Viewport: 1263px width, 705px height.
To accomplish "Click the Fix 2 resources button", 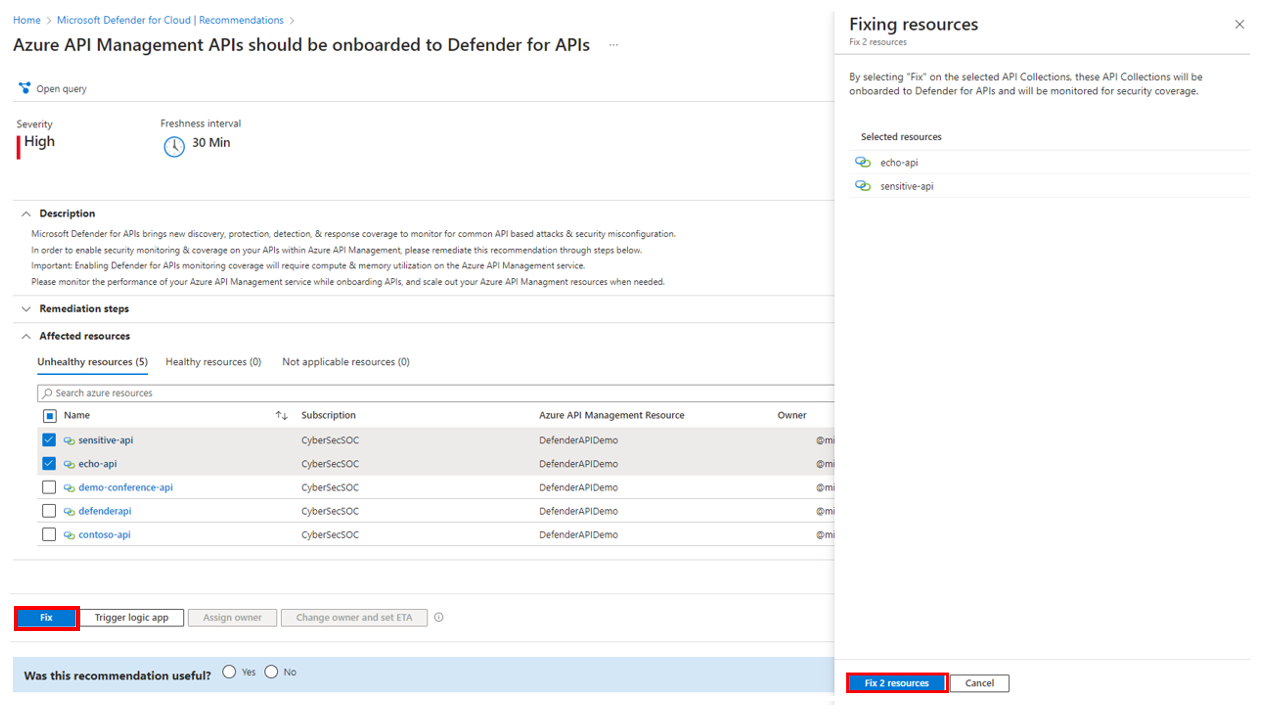I will [897, 683].
